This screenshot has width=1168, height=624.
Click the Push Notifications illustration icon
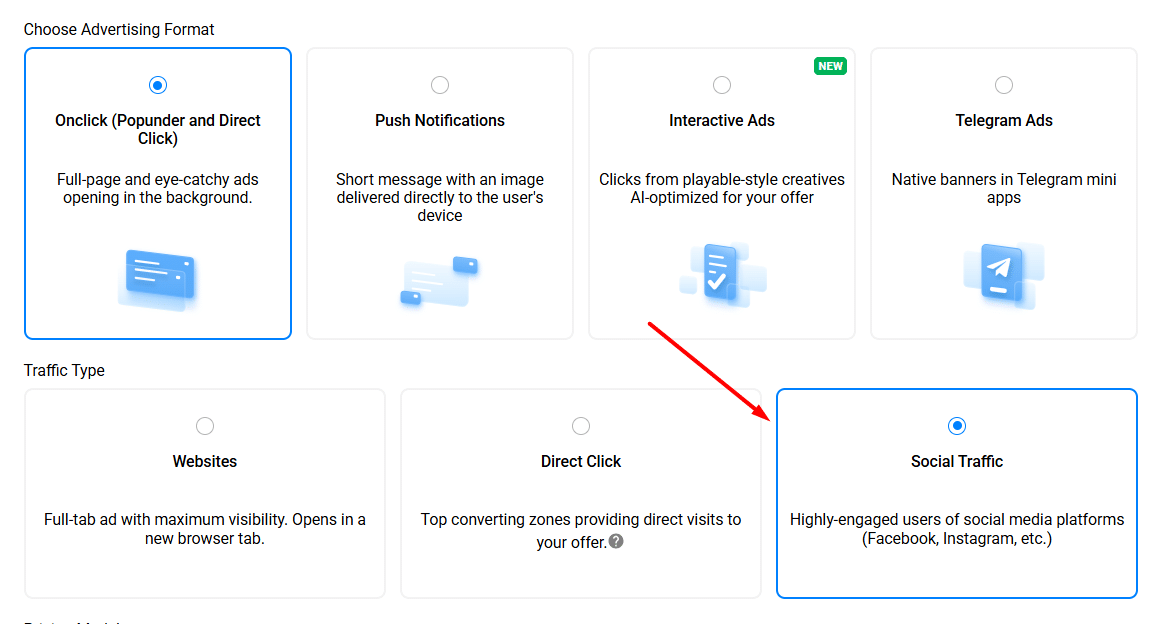point(439,281)
